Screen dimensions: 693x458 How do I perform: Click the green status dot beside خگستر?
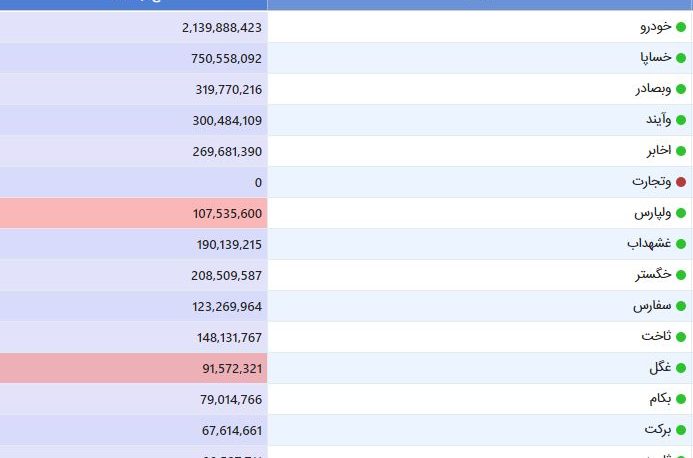681,275
